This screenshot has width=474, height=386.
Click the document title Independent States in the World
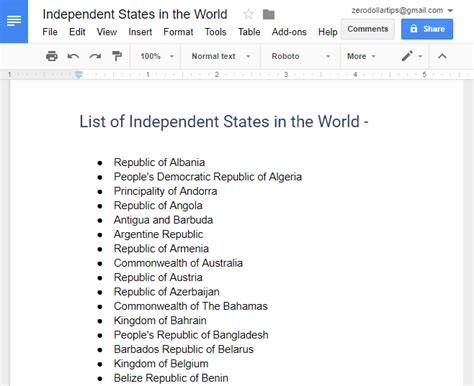pos(135,14)
